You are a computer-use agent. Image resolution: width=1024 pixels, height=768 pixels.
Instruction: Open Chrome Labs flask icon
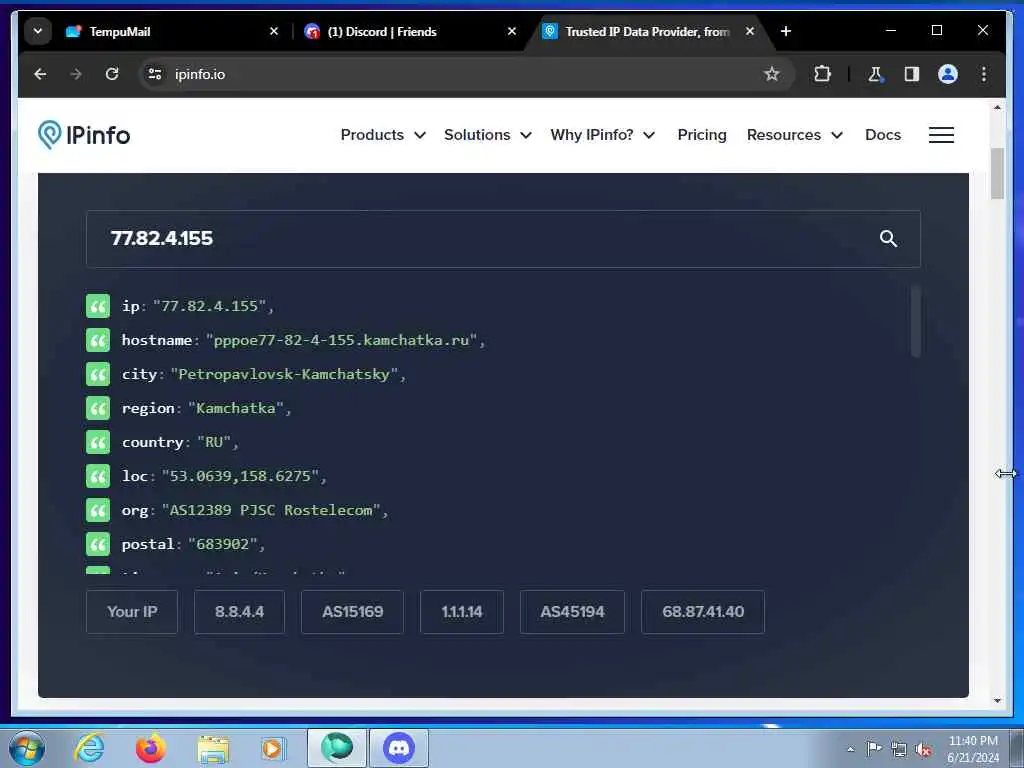tap(875, 74)
